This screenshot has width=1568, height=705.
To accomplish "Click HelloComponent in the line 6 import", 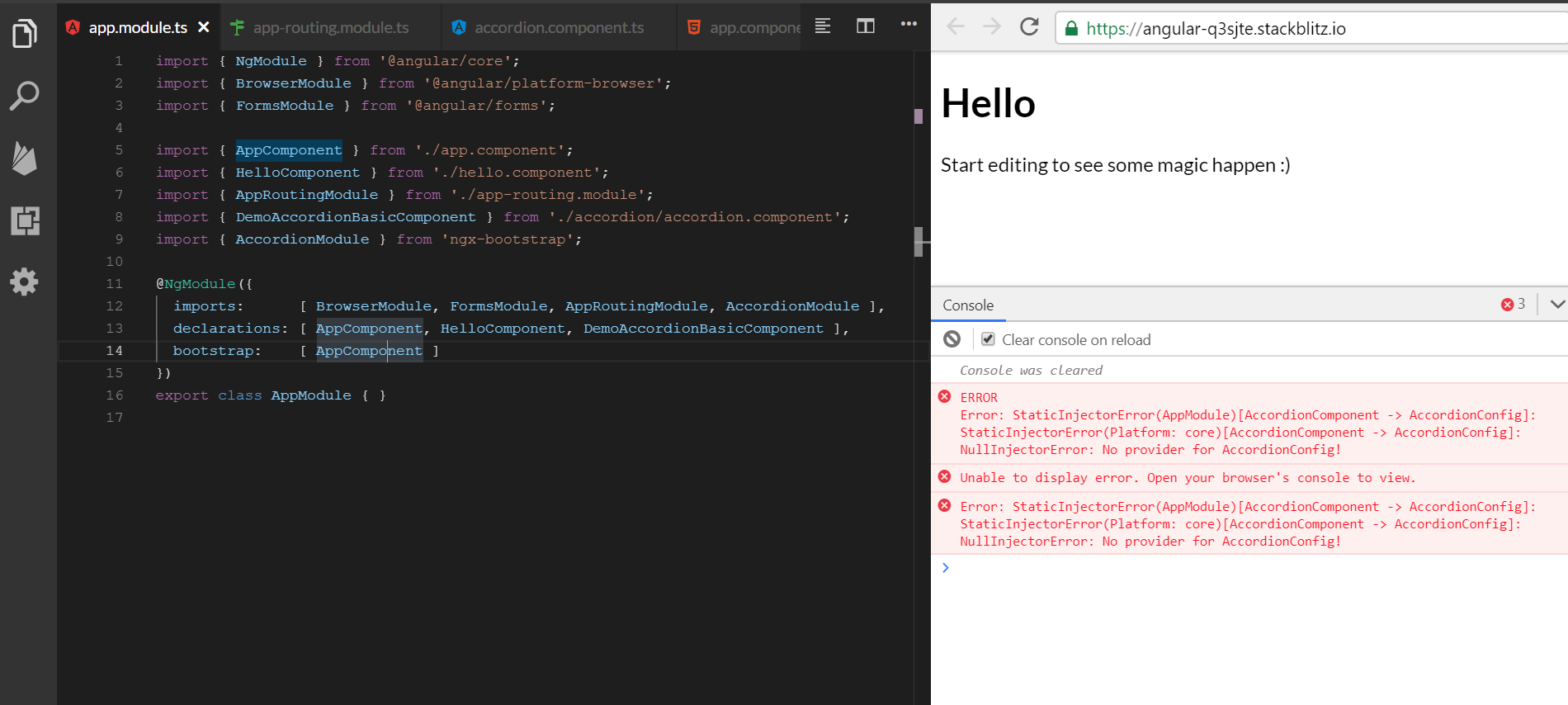I will click(298, 173).
